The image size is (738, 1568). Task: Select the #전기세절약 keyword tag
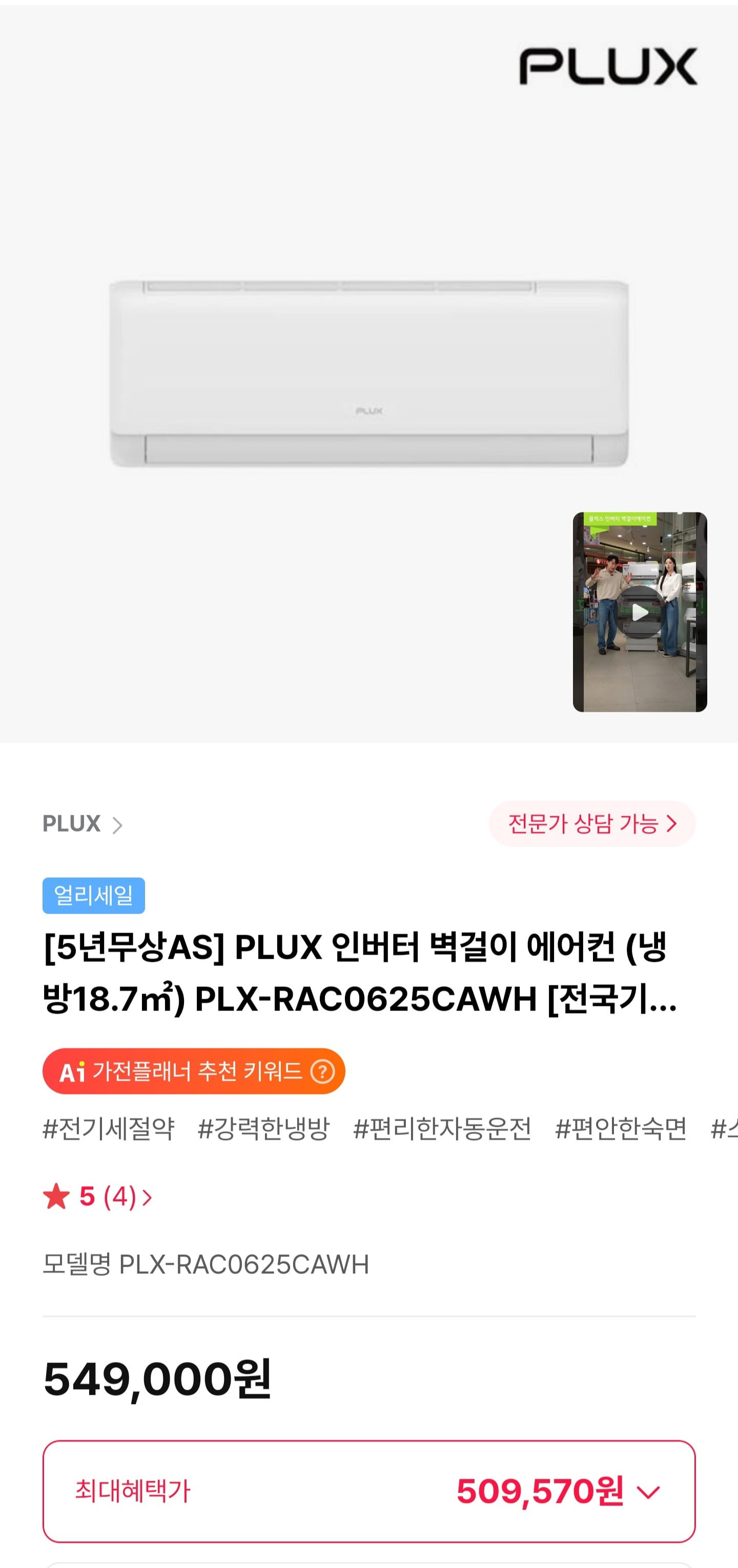tap(108, 1128)
